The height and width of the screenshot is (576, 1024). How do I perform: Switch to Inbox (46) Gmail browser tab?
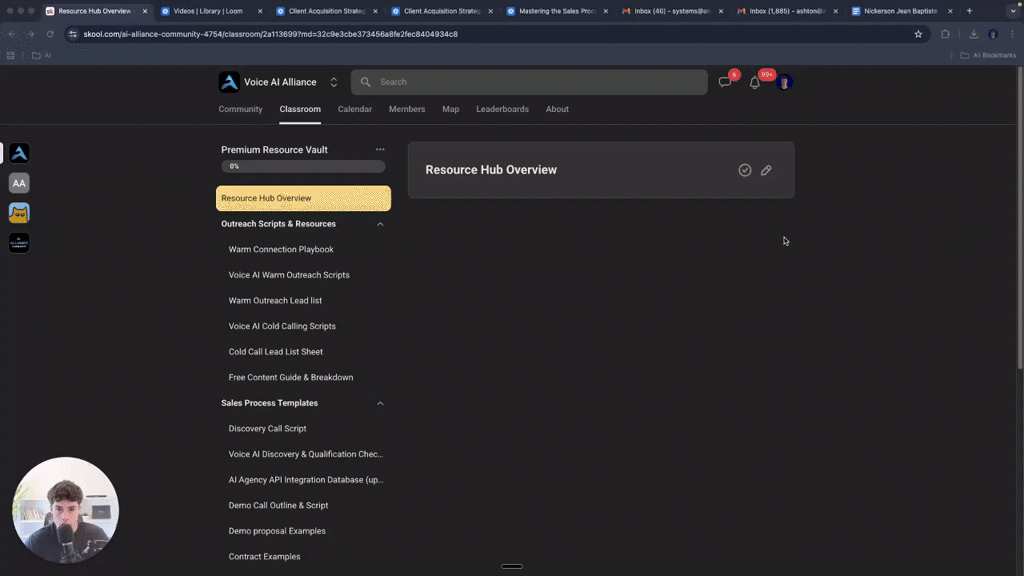point(672,11)
